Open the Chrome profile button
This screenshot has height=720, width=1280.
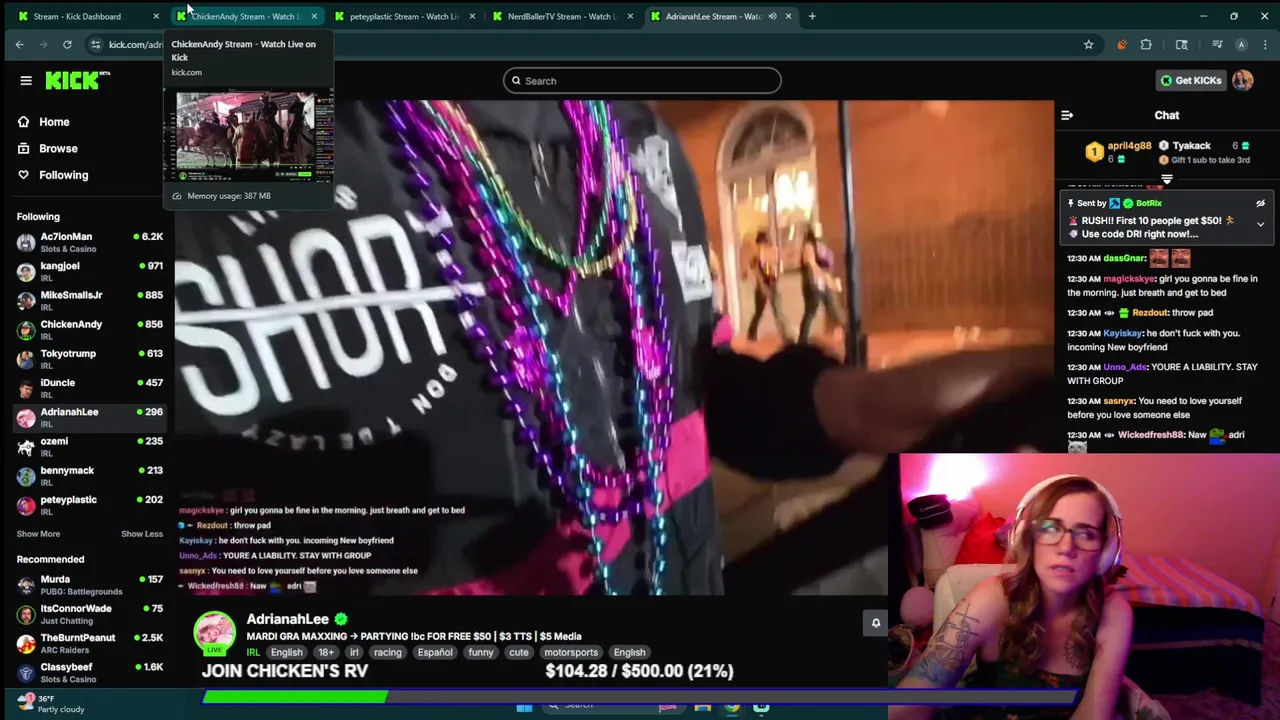click(x=1241, y=44)
